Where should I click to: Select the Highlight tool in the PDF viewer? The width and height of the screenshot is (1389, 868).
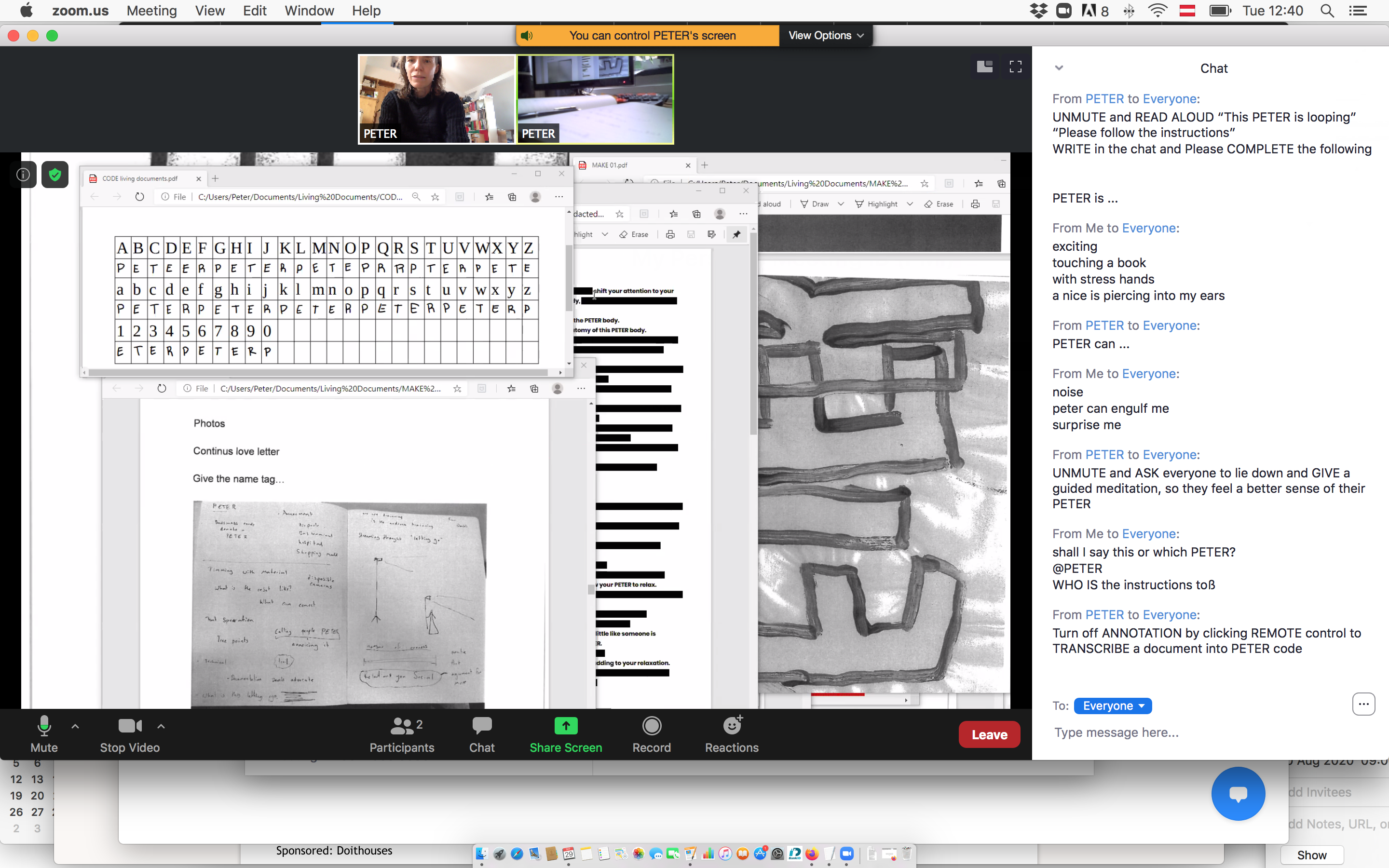tap(882, 204)
